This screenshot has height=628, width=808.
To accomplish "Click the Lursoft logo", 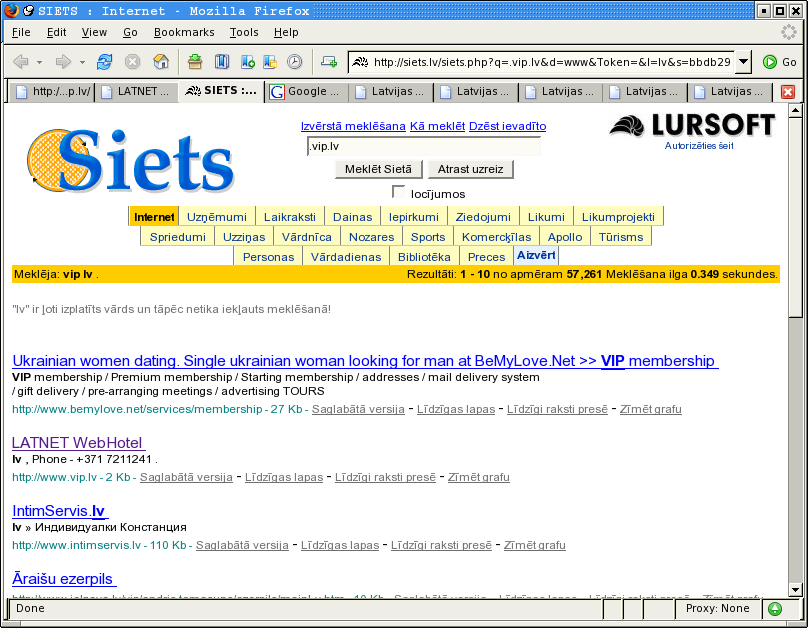I will point(692,126).
